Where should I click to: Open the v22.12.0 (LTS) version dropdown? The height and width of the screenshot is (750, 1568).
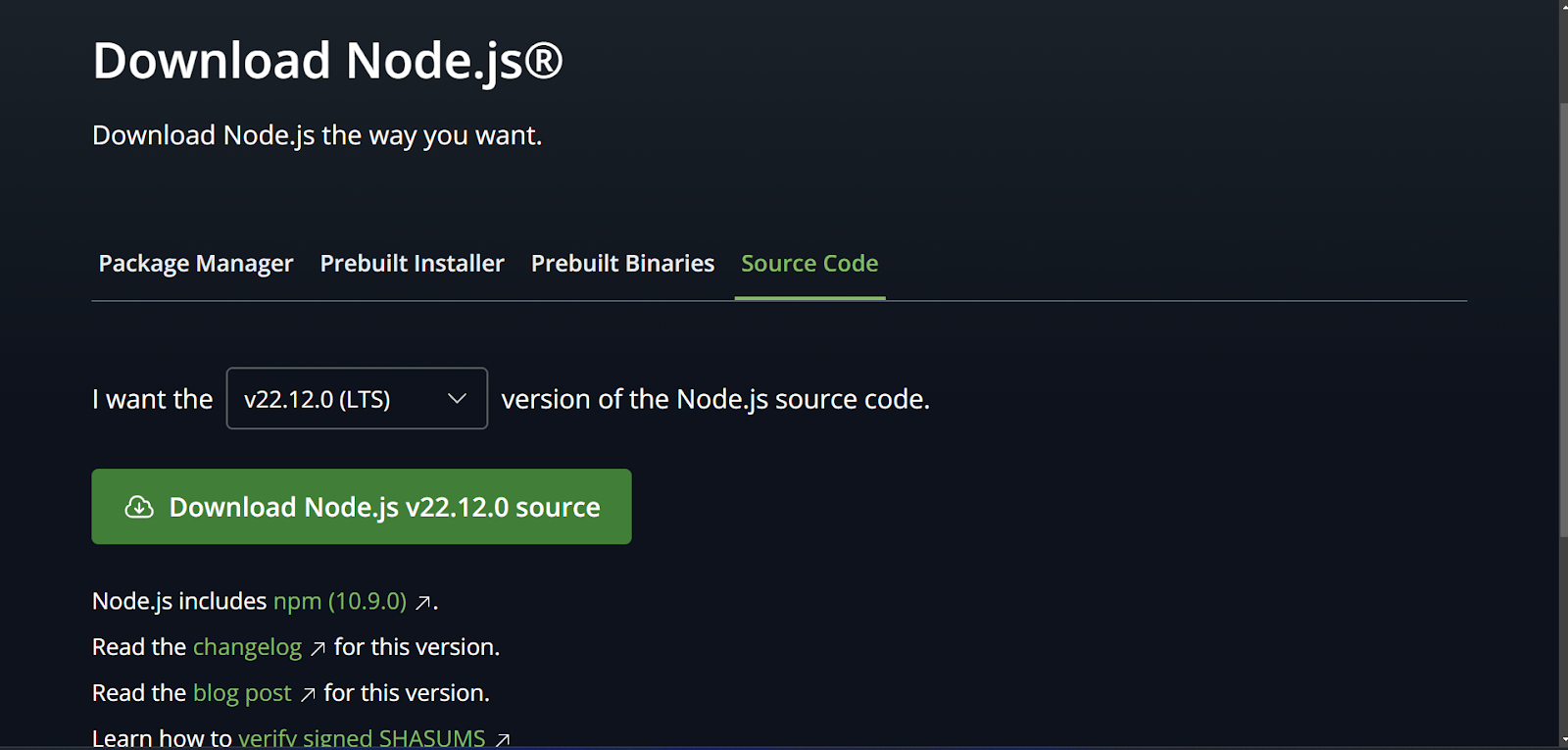tap(357, 398)
